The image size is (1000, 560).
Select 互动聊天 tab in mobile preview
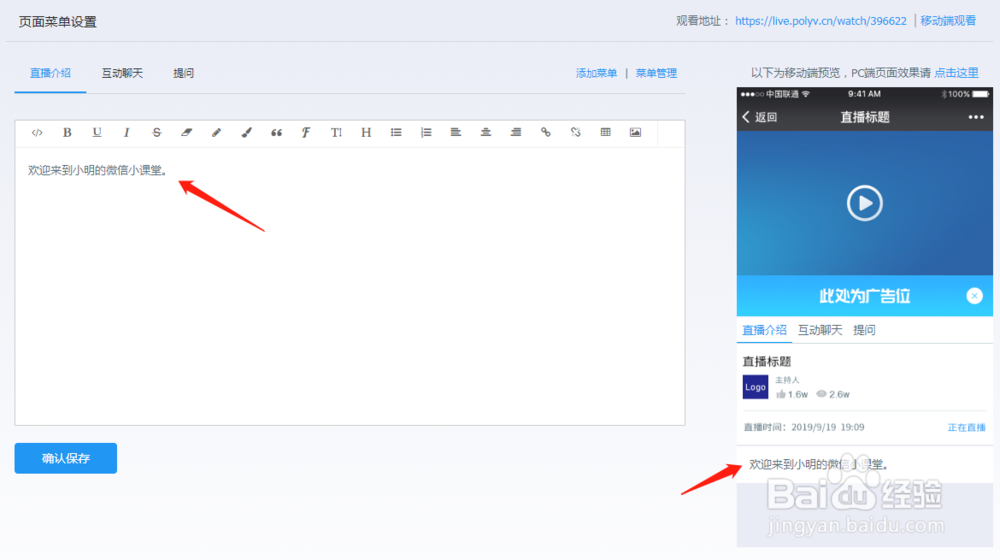820,330
